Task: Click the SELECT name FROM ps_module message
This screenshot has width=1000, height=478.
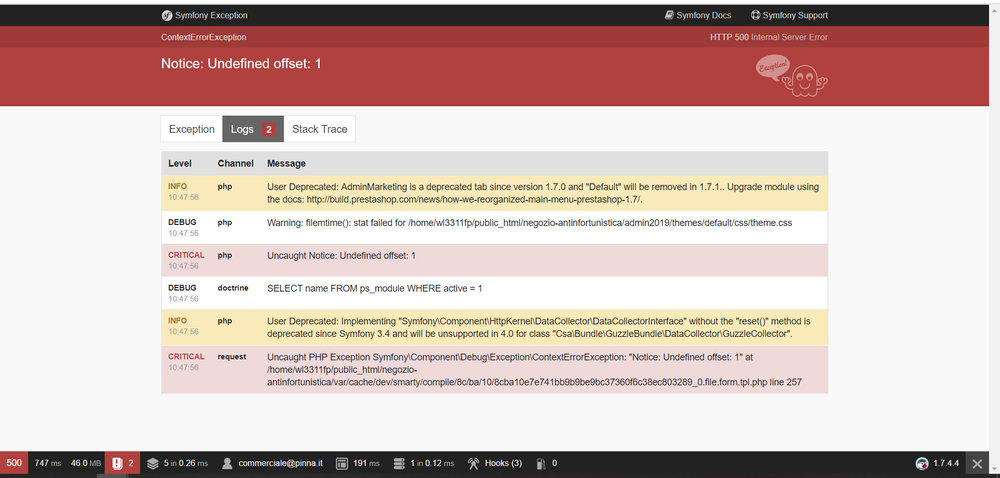Action: (374, 289)
